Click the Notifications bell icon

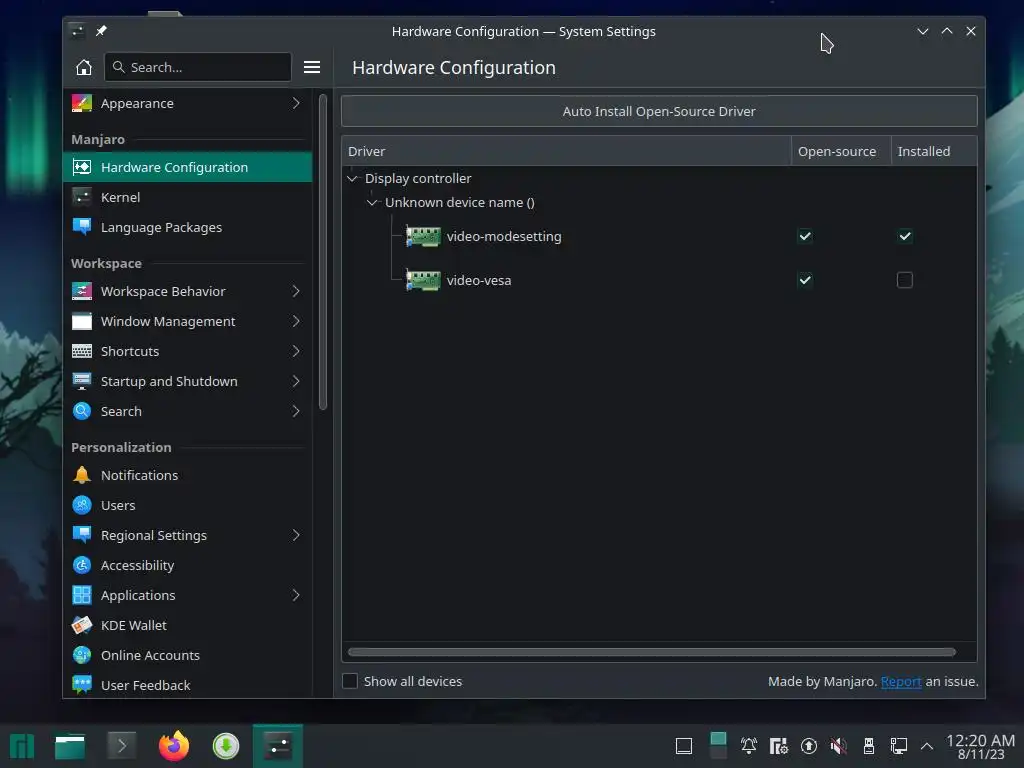pyautogui.click(x=82, y=475)
